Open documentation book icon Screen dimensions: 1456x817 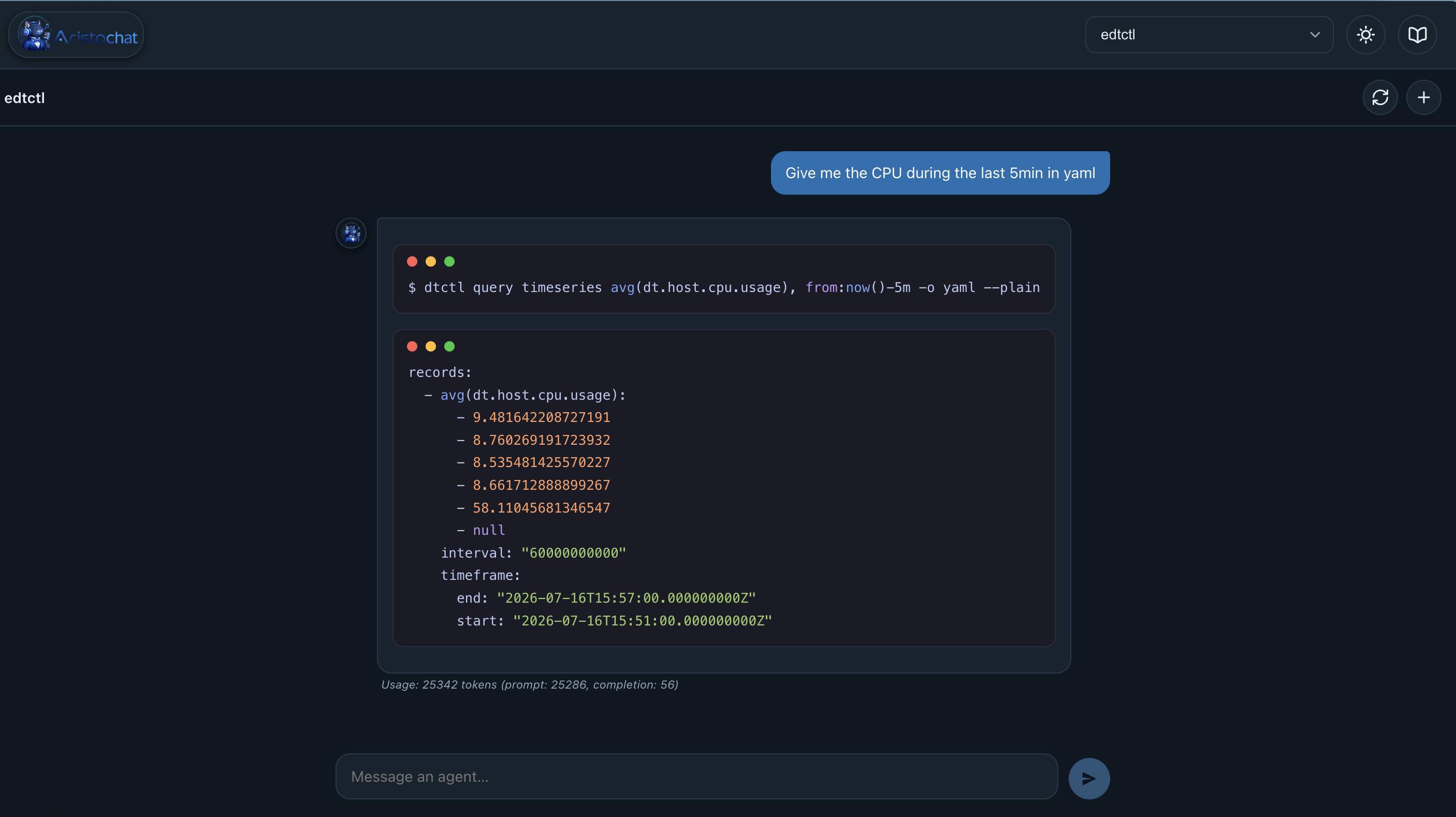(1417, 35)
